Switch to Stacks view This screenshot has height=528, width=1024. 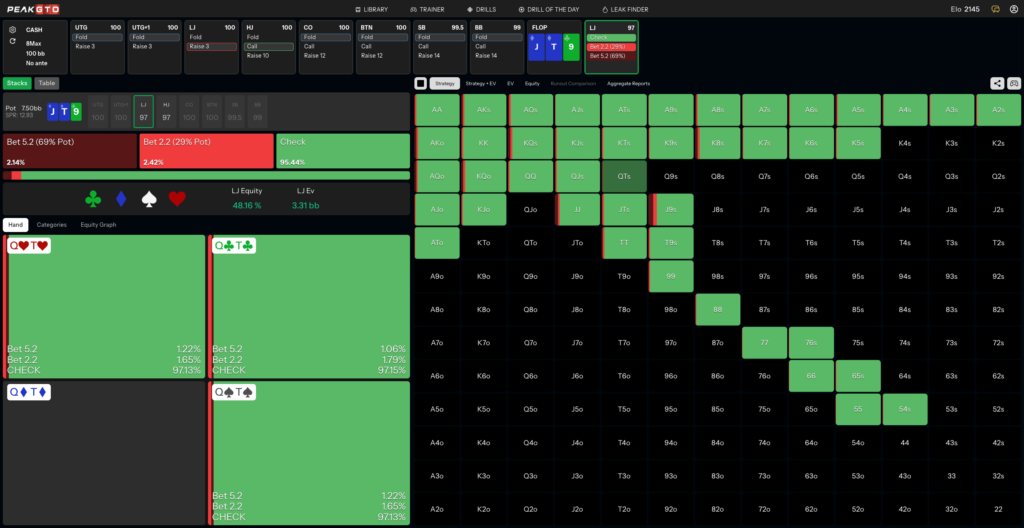pos(18,83)
